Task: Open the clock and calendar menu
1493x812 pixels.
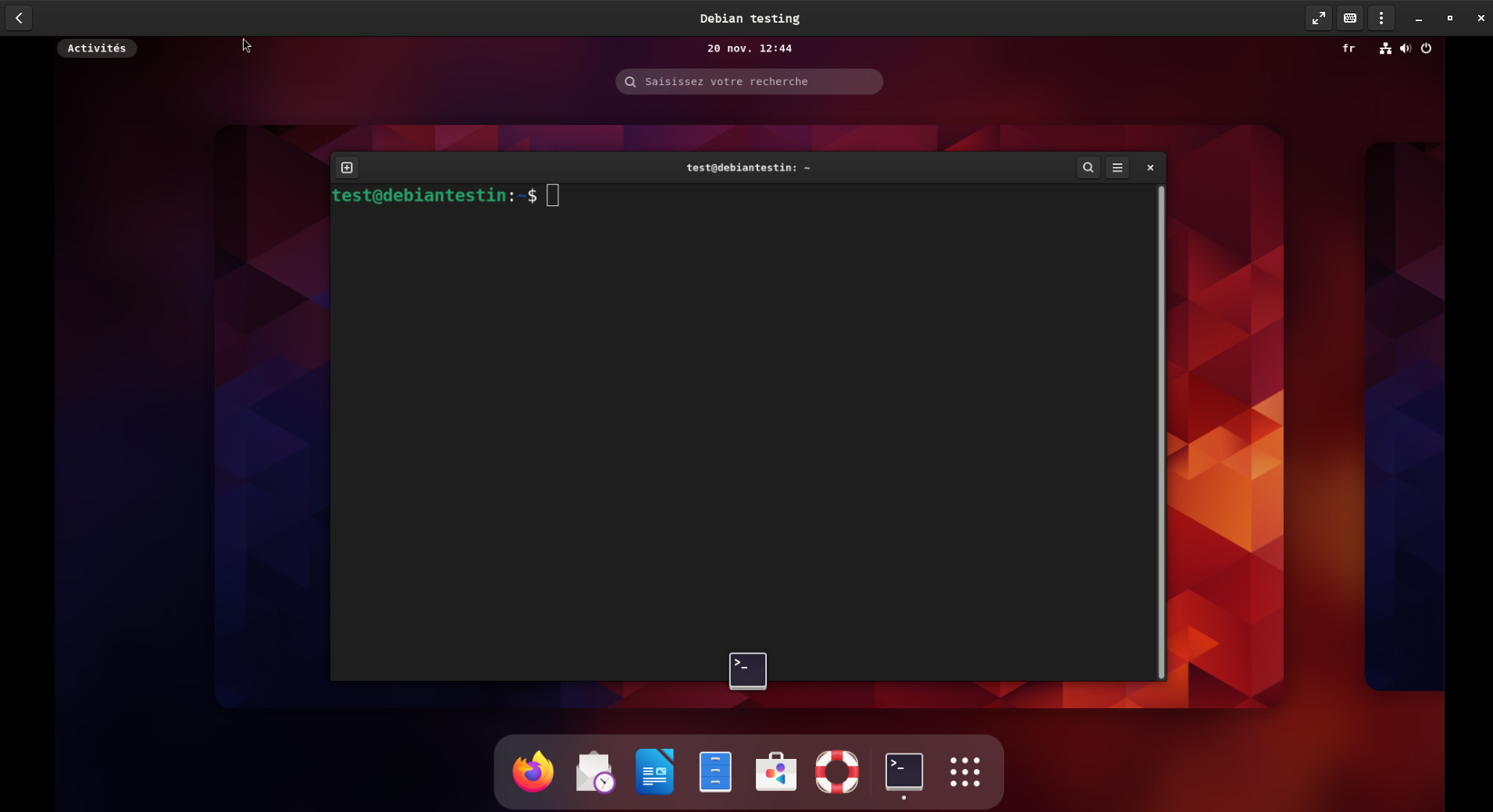Action: pyautogui.click(x=749, y=48)
